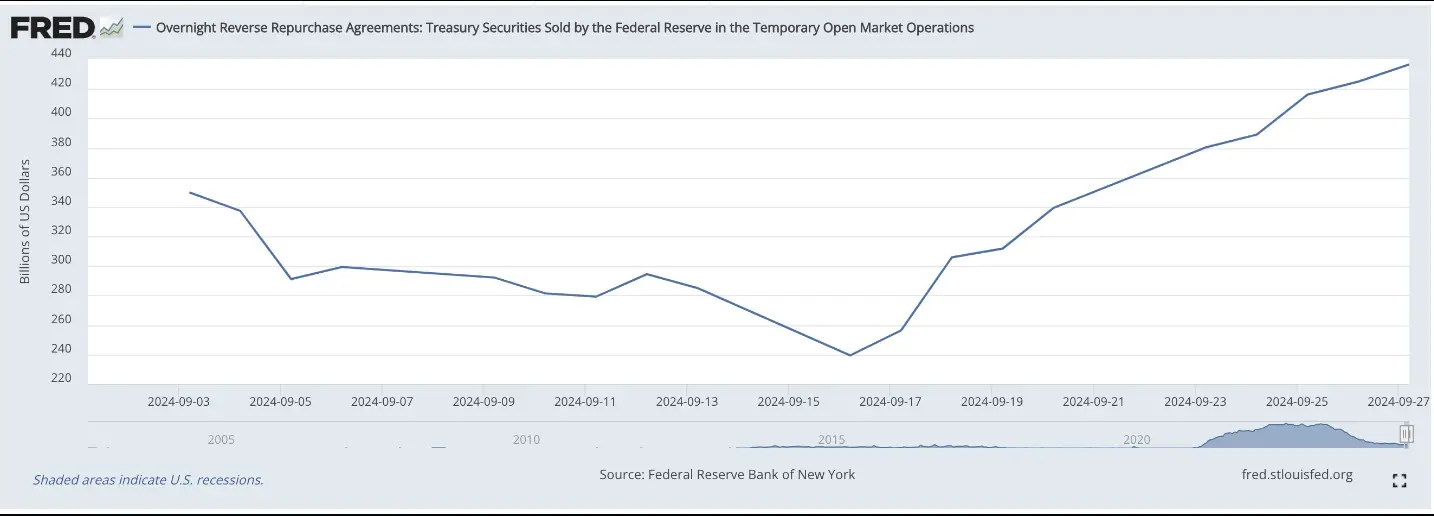
Task: Click the Source: Federal Reserve Bank of New York text
Action: (727, 474)
